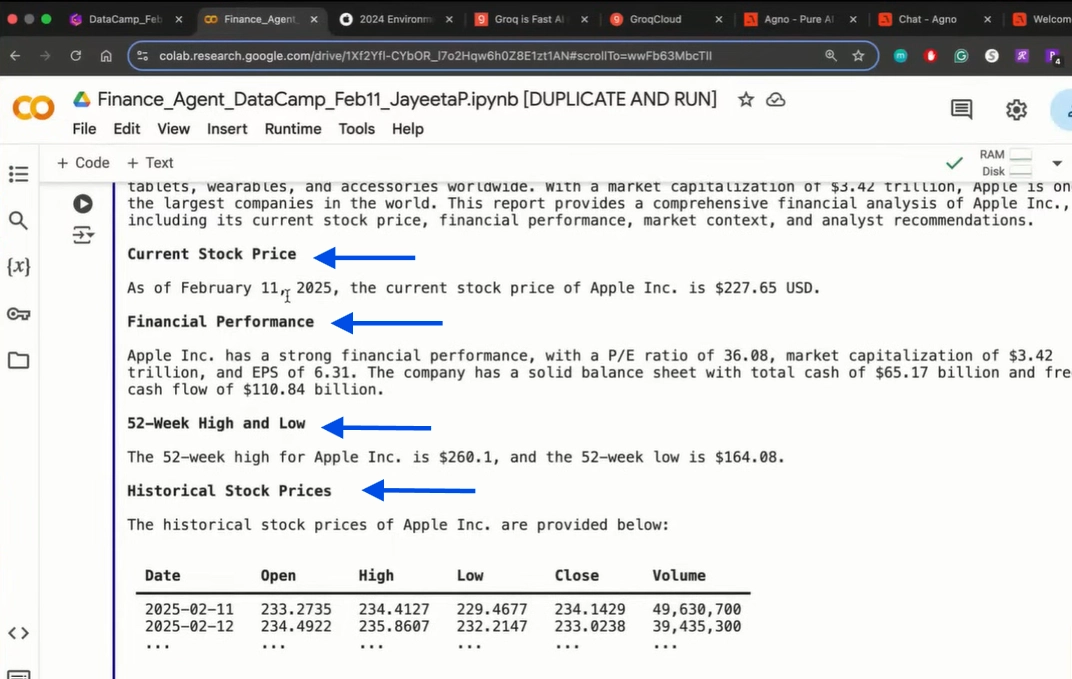Open the variables {x} panel
This screenshot has width=1072, height=679.
[18, 266]
